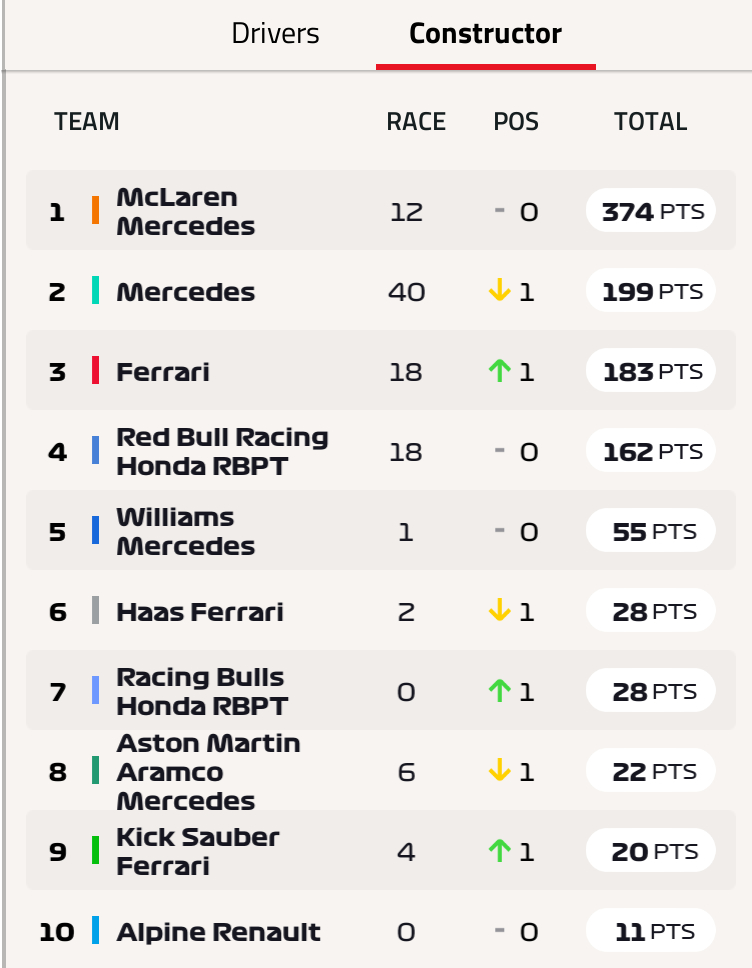Click the red Ferrari team color bar
The height and width of the screenshot is (968, 752).
tap(96, 370)
